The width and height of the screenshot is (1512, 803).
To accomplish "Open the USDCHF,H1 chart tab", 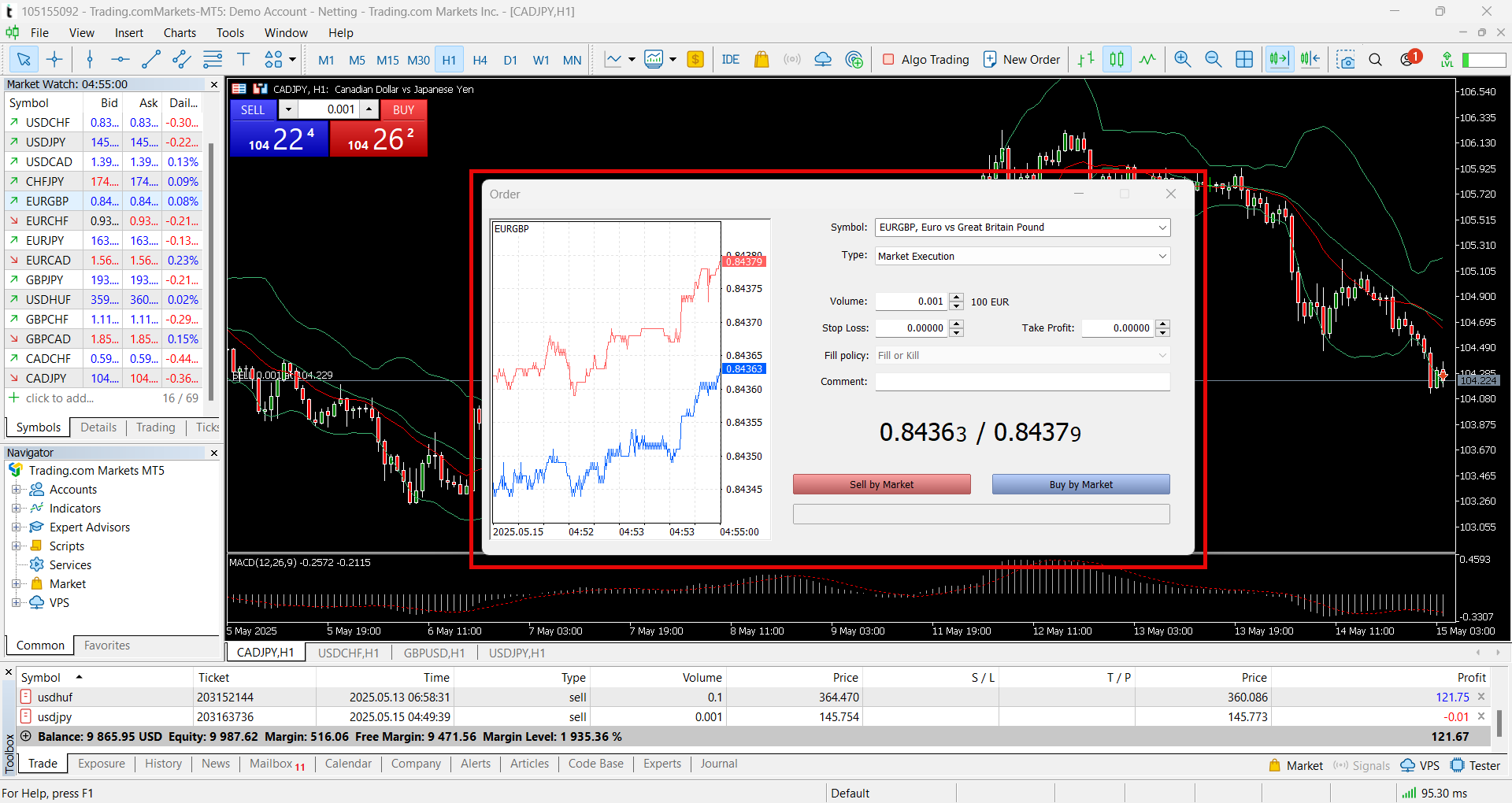I will point(348,653).
